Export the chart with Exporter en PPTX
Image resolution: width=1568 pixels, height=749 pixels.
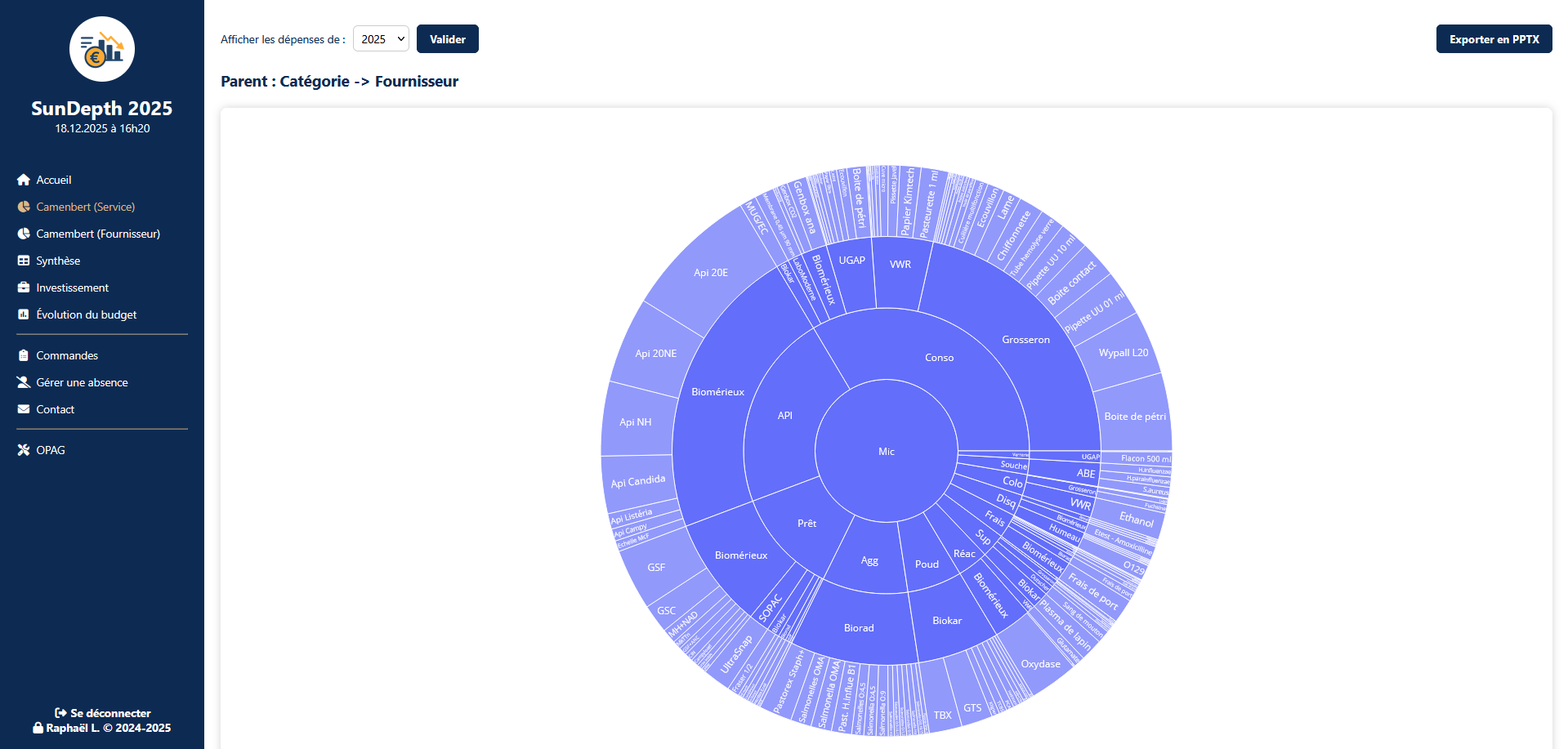(1494, 39)
